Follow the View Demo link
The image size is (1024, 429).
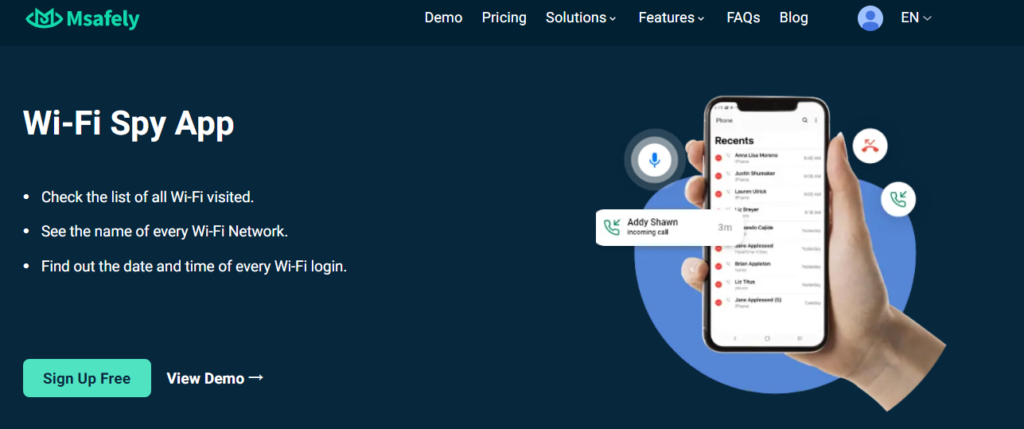click(215, 378)
